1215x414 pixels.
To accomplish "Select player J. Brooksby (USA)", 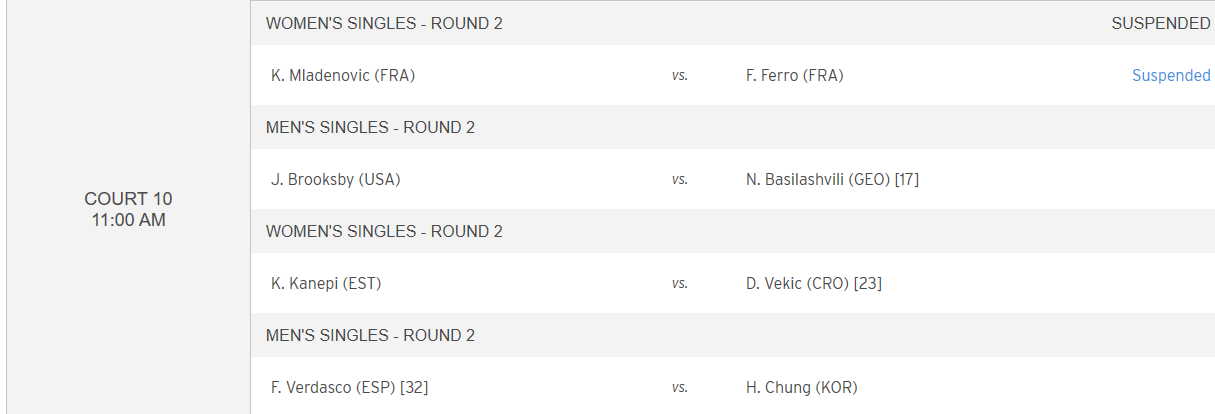I will point(337,179).
